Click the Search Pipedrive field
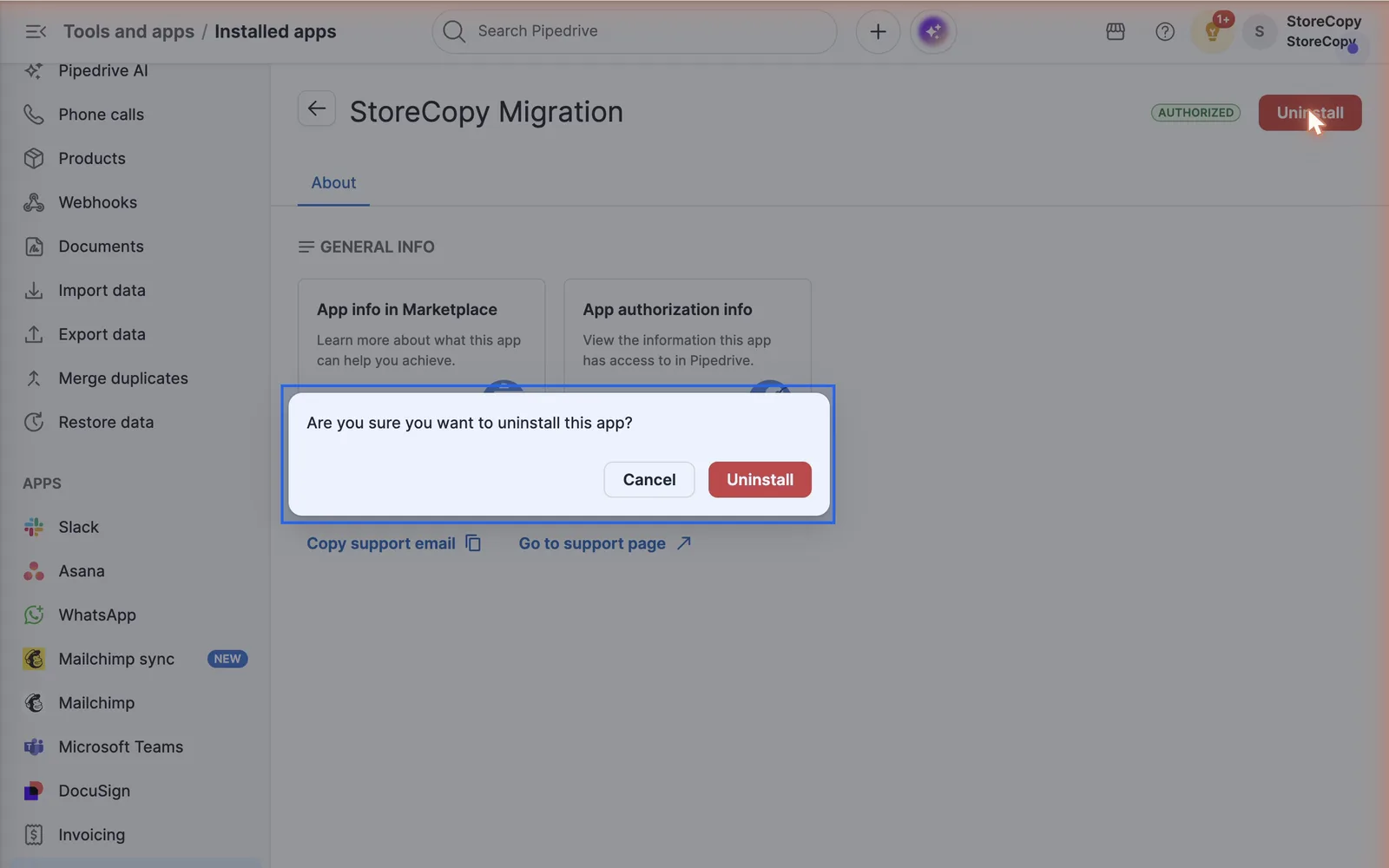1389x868 pixels. pos(635,31)
